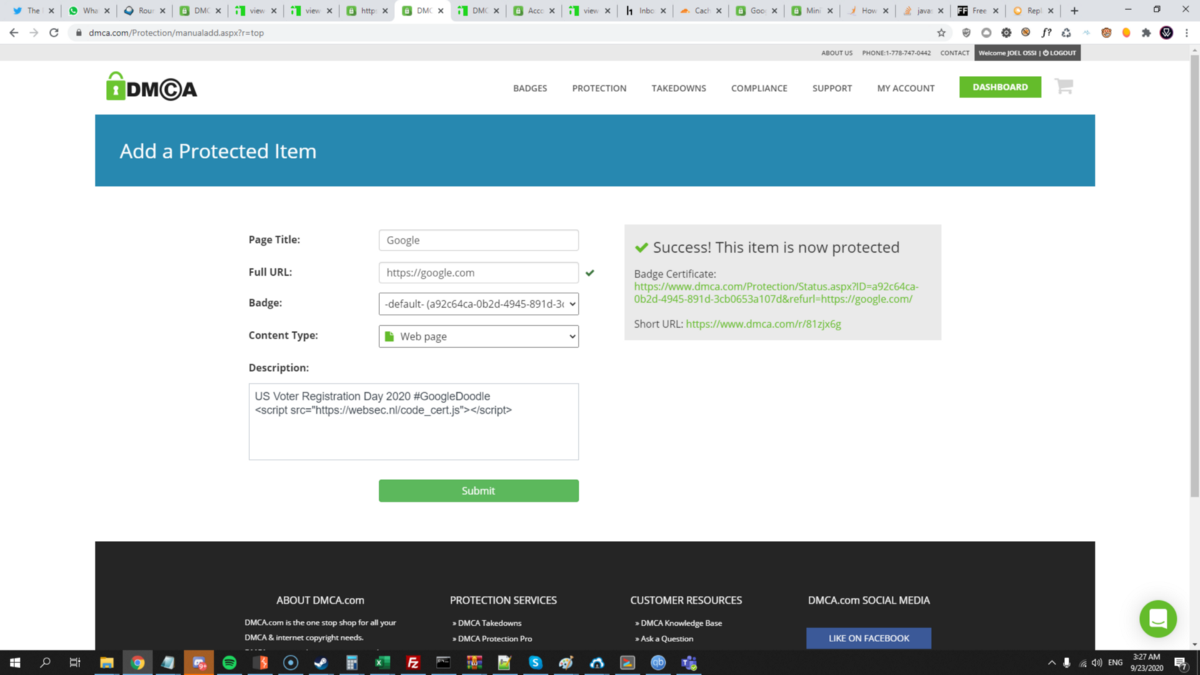Viewport: 1200px width, 675px height.
Task: Bookmark this page with the star icon
Action: [x=941, y=33]
